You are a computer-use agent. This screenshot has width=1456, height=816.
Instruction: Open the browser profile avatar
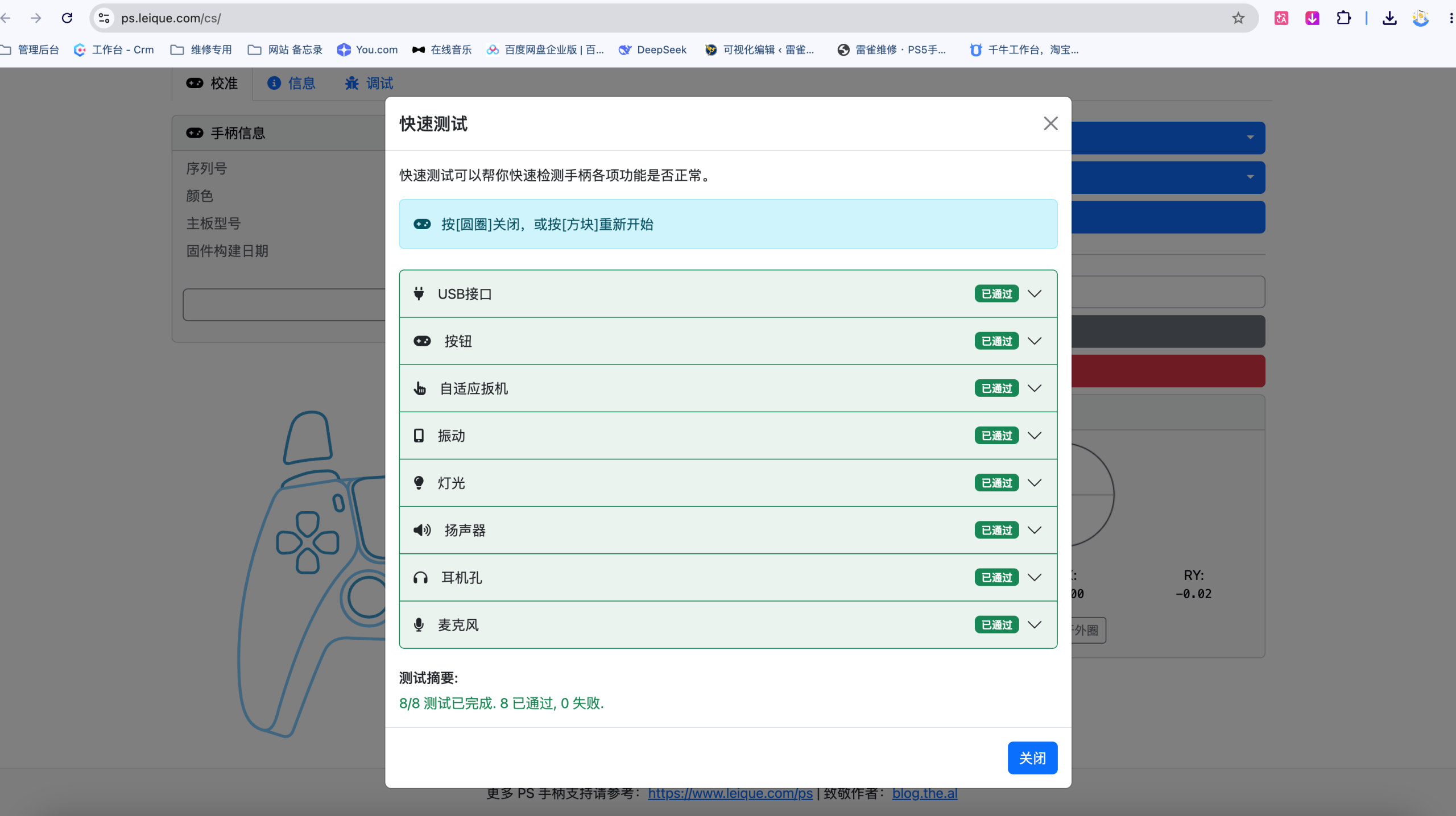(1421, 18)
